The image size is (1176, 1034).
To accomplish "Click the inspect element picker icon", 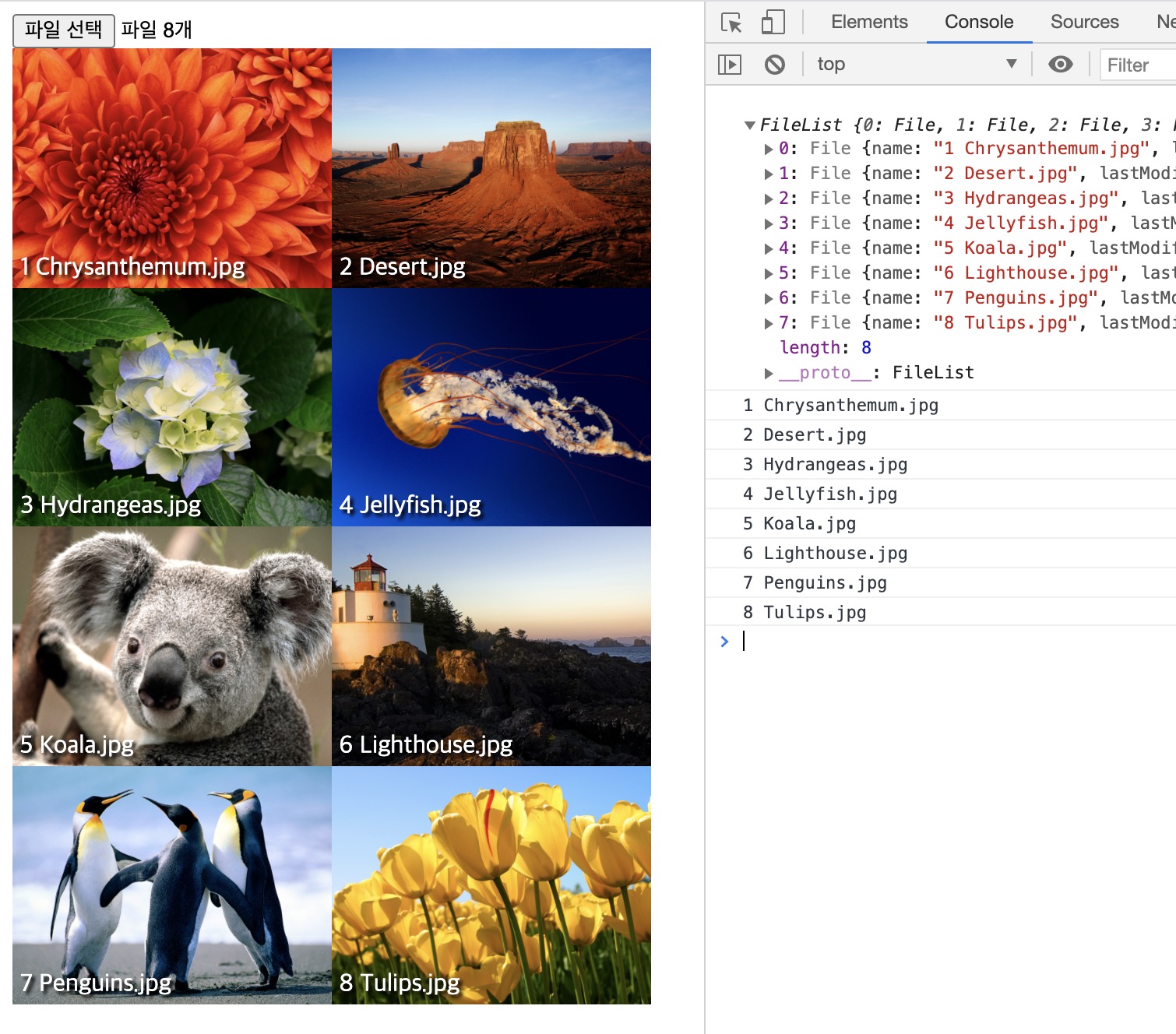I will [731, 23].
